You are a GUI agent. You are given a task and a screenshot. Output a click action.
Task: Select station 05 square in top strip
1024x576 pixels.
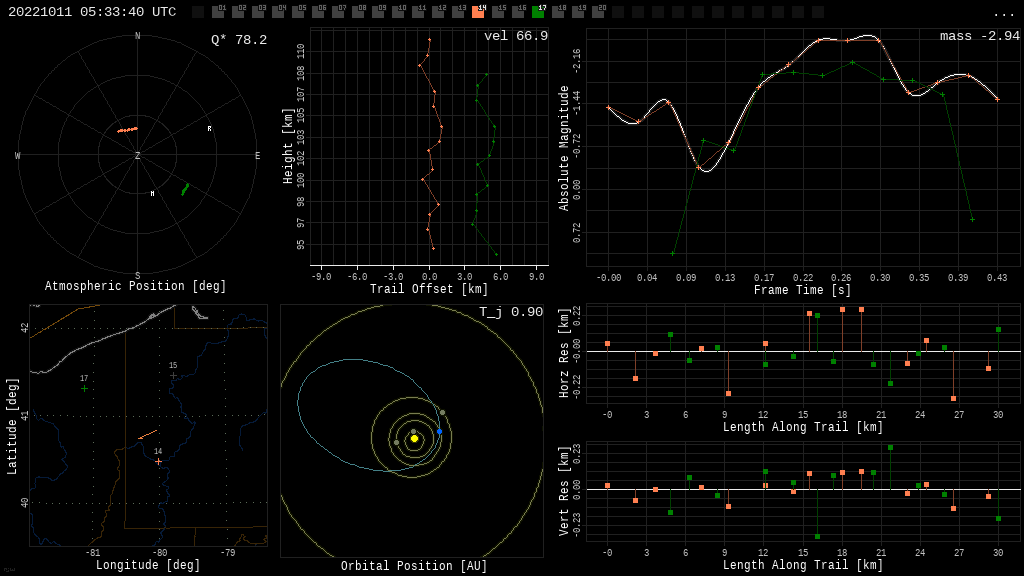pyautogui.click(x=298, y=12)
